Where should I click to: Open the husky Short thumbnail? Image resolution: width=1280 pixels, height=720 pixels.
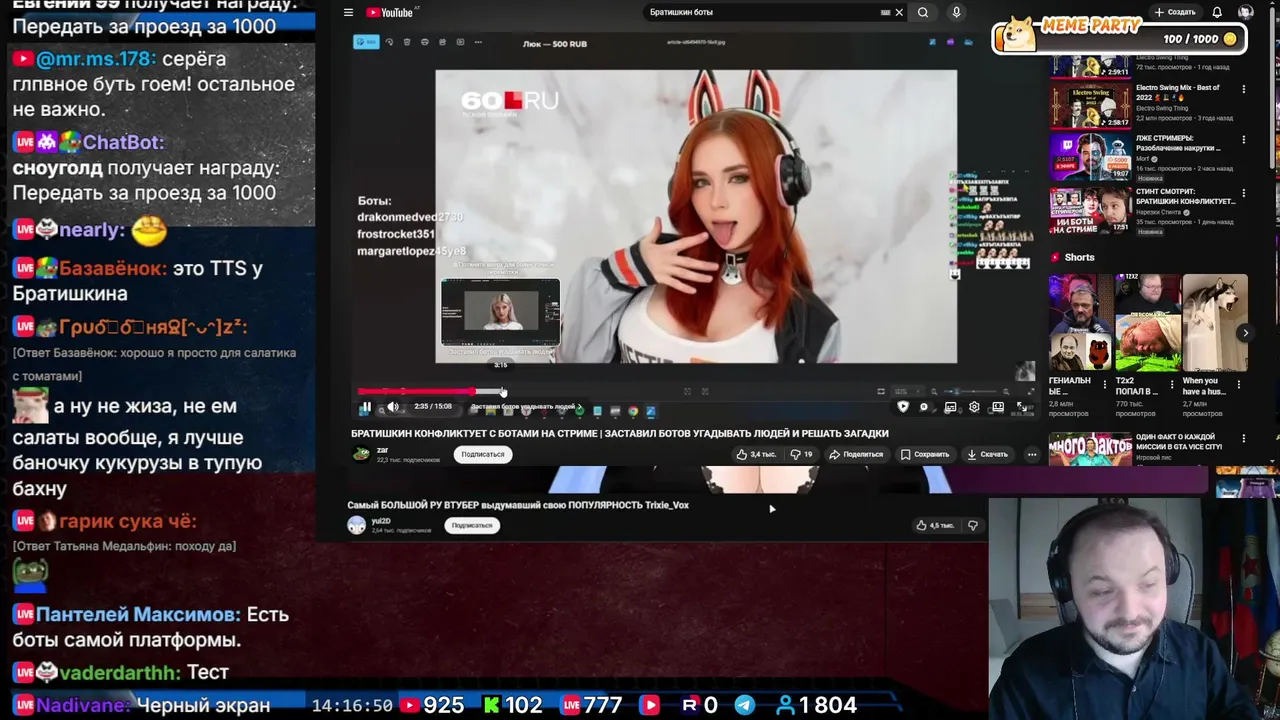(x=1215, y=322)
